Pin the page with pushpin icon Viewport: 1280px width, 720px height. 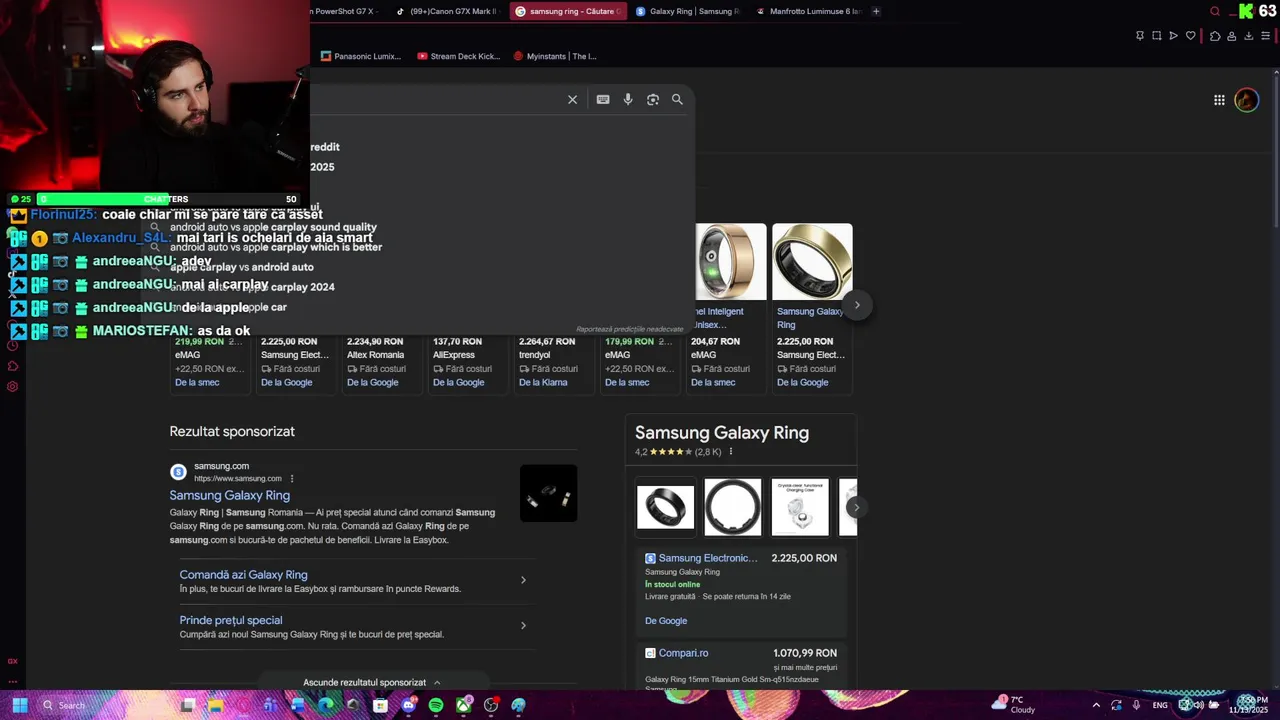click(x=1140, y=36)
